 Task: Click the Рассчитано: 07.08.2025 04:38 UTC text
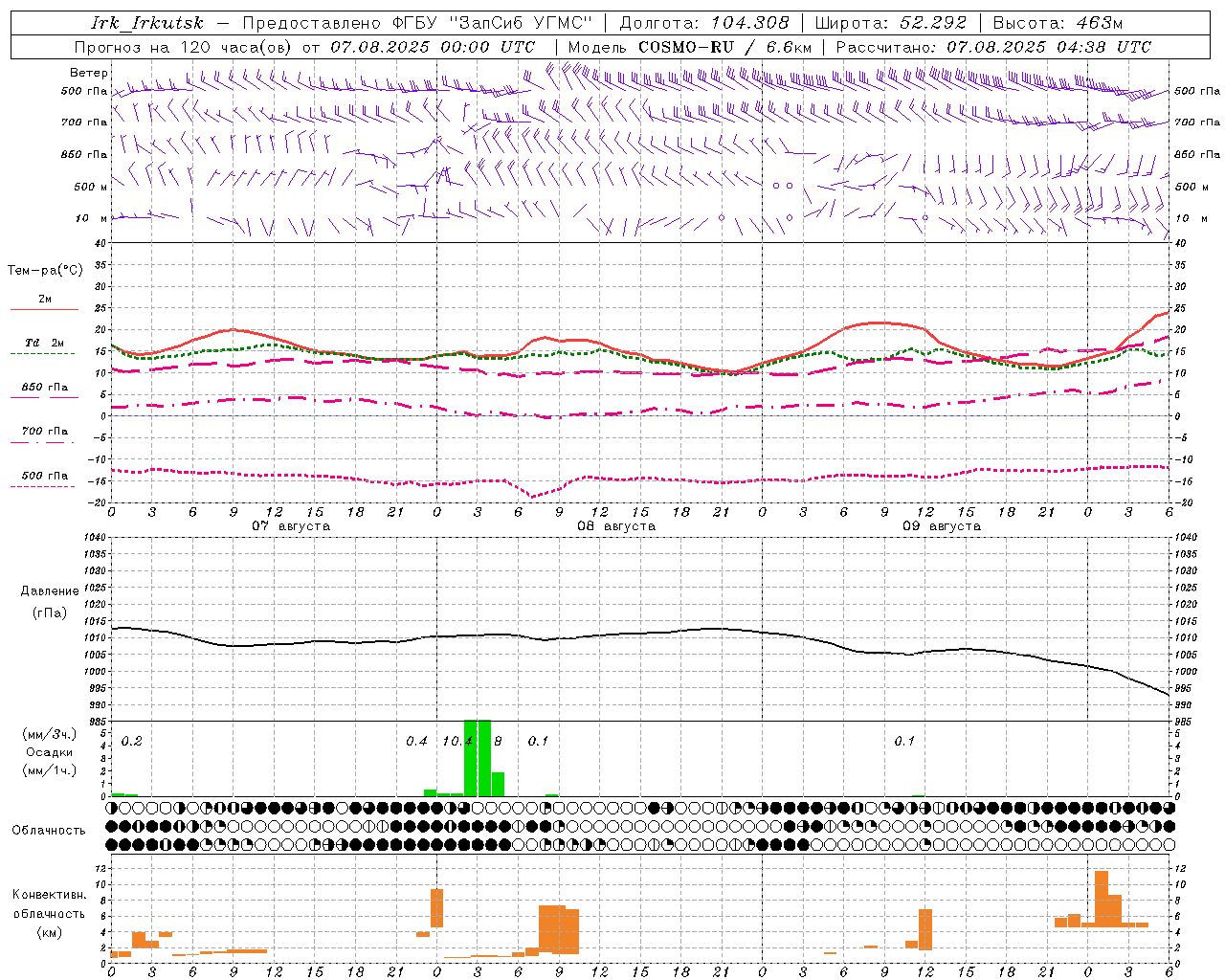click(x=993, y=47)
